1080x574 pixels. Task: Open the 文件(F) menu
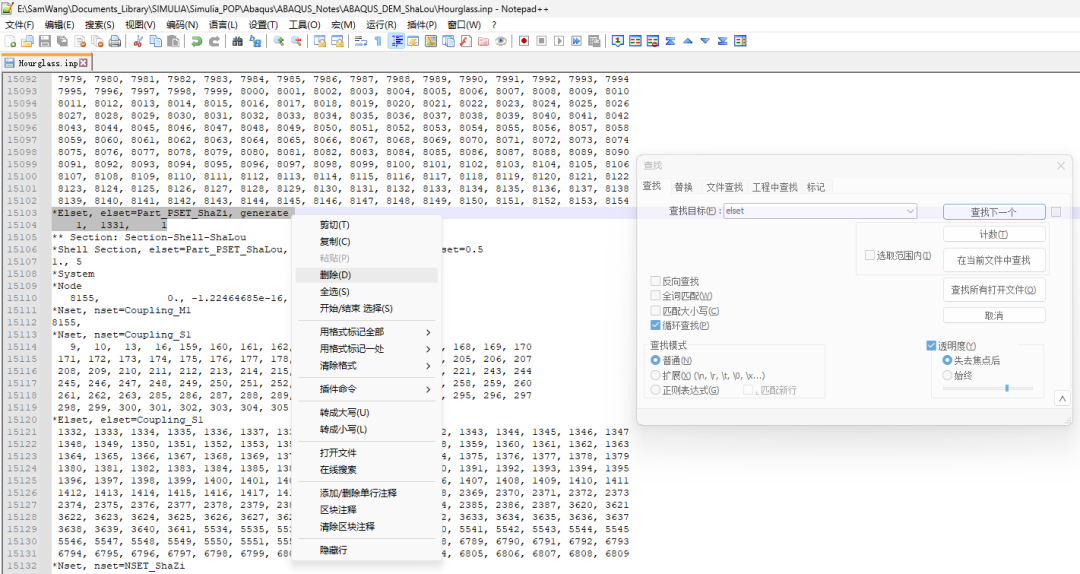pos(19,25)
